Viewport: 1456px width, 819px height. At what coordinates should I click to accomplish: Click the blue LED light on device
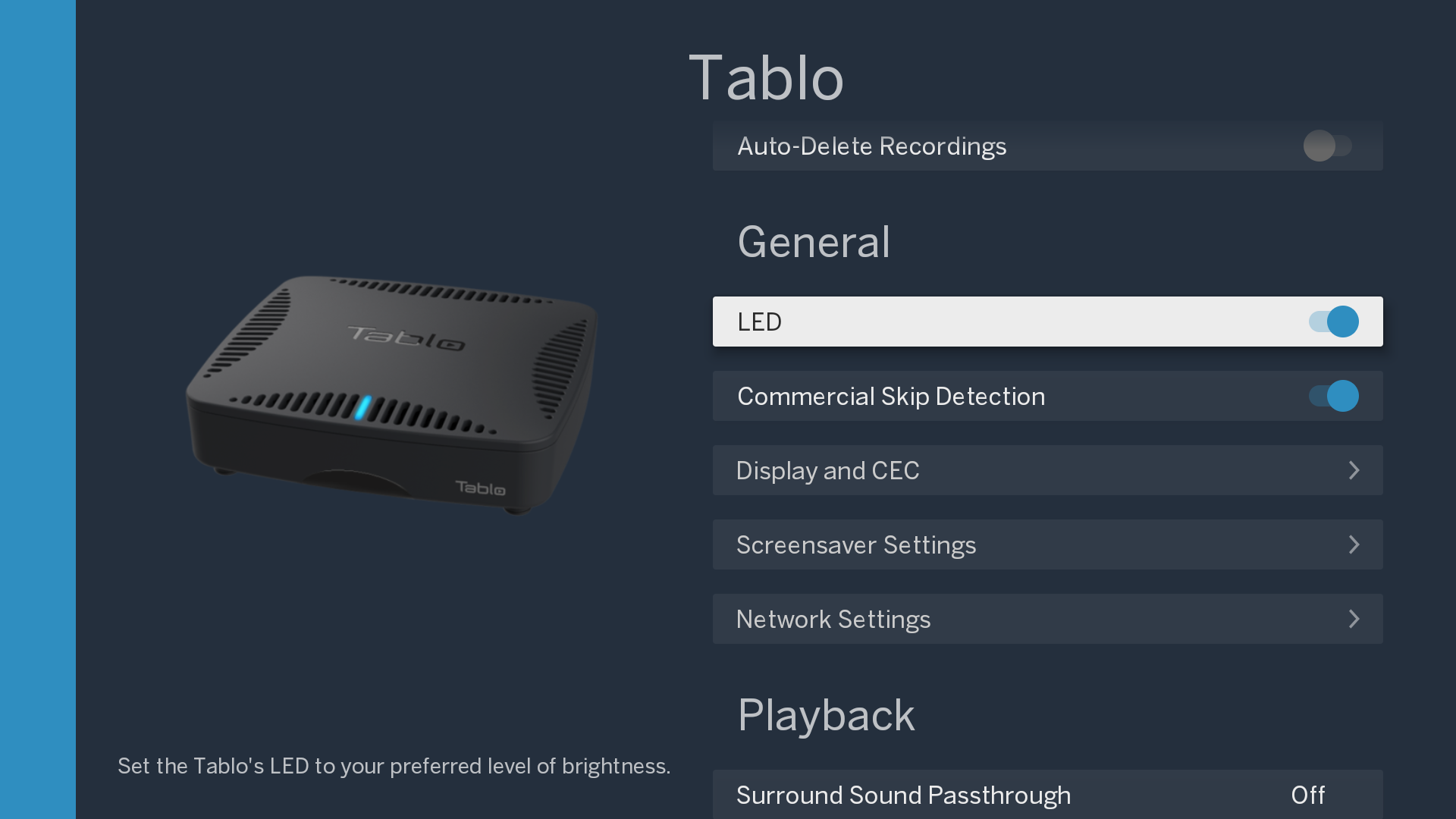(x=363, y=407)
